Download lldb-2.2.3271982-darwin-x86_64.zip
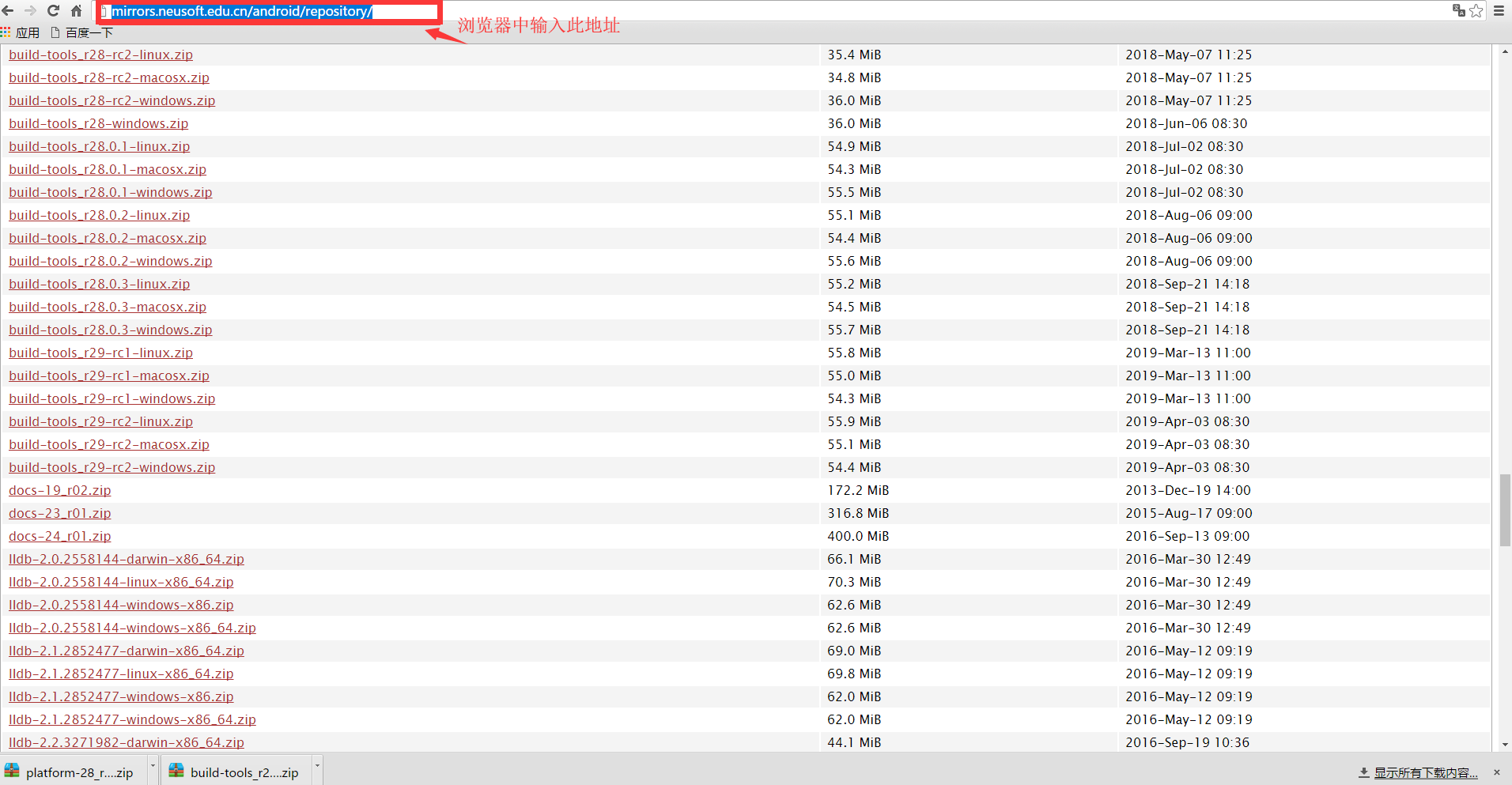The image size is (1512, 785). pyautogui.click(x=126, y=742)
